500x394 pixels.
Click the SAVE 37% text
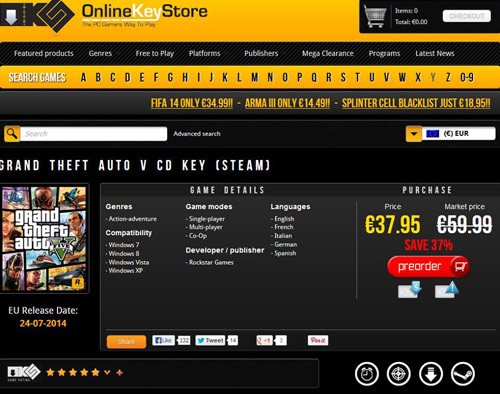click(428, 245)
